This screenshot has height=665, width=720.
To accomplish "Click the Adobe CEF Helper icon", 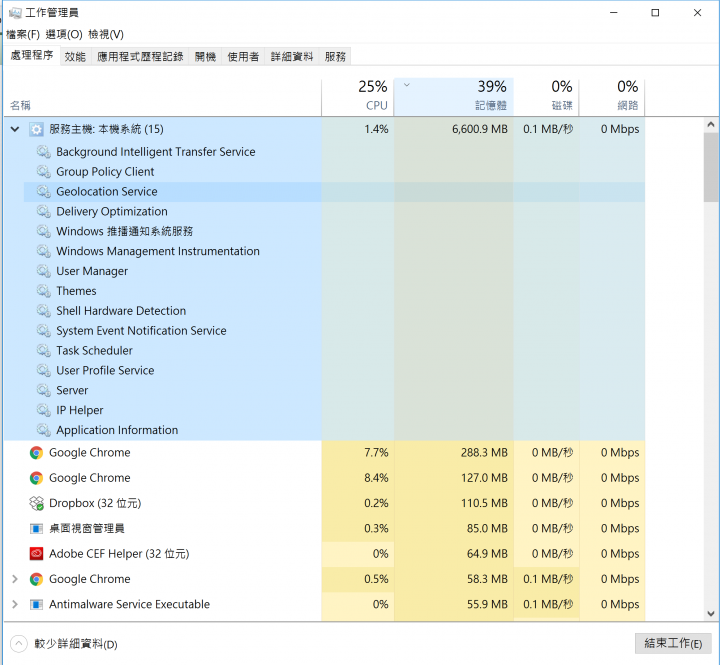I will (36, 554).
